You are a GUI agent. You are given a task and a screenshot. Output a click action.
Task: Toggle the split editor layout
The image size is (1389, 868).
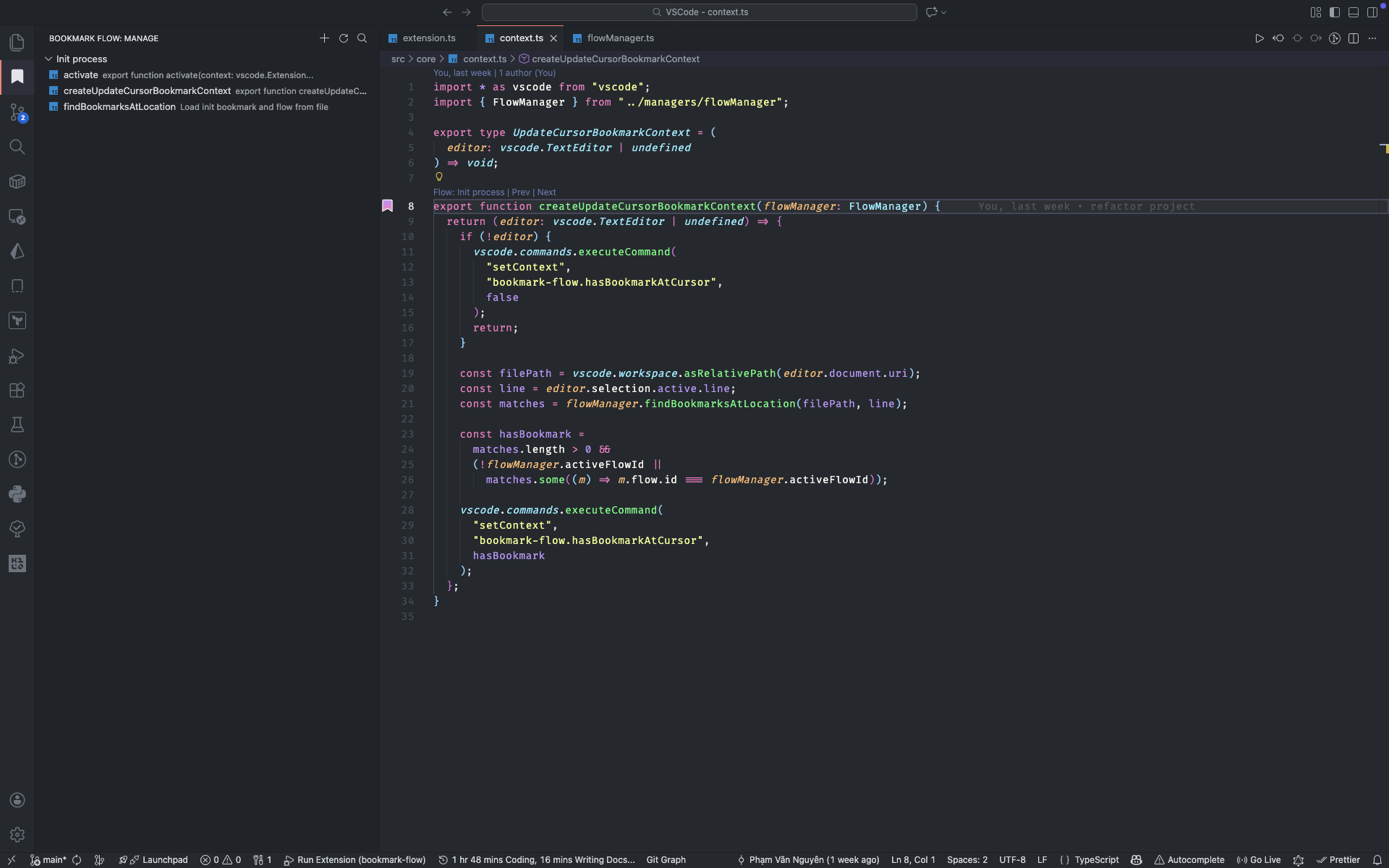pos(1353,38)
